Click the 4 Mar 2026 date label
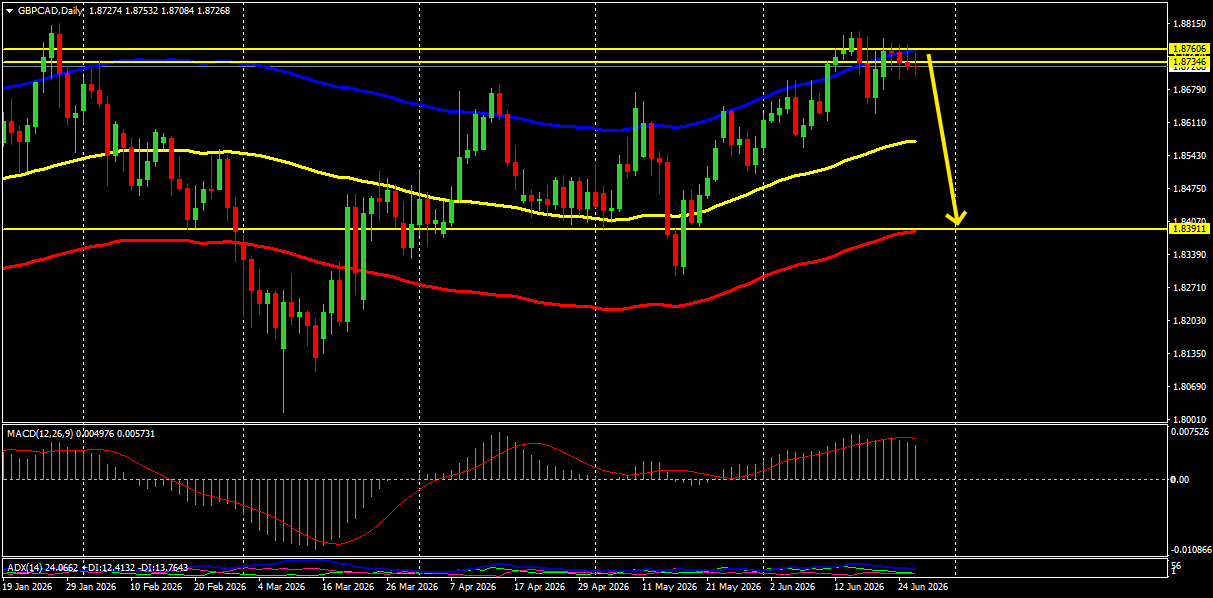1213x598 pixels. (x=282, y=588)
